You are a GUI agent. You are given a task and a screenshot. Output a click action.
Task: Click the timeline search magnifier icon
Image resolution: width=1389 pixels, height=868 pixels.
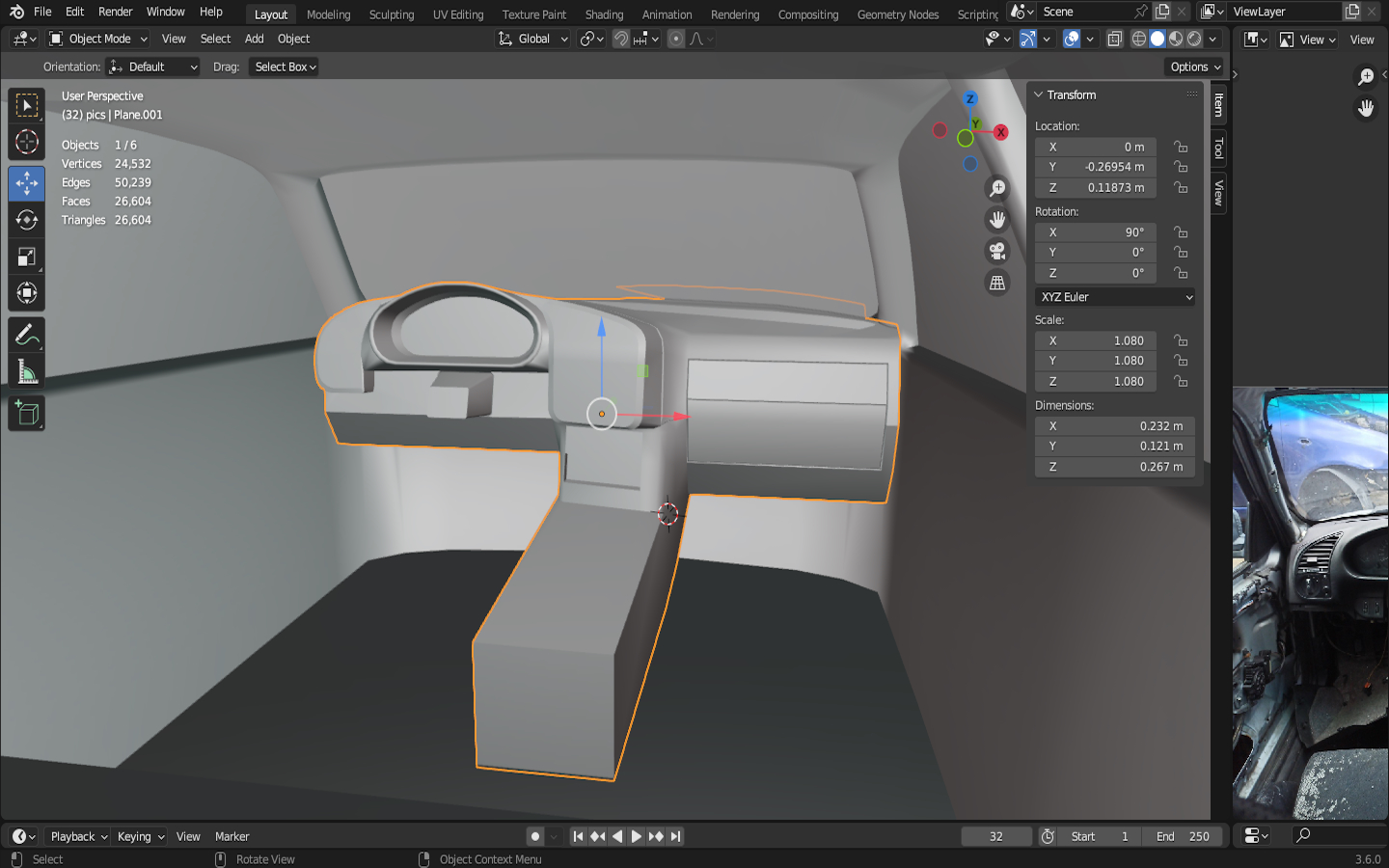pos(1303,835)
